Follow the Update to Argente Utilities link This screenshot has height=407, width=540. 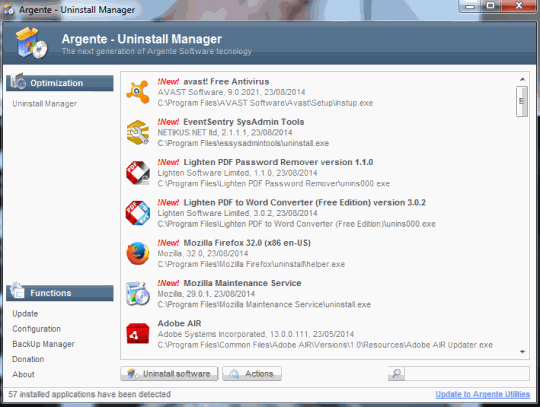coord(482,394)
